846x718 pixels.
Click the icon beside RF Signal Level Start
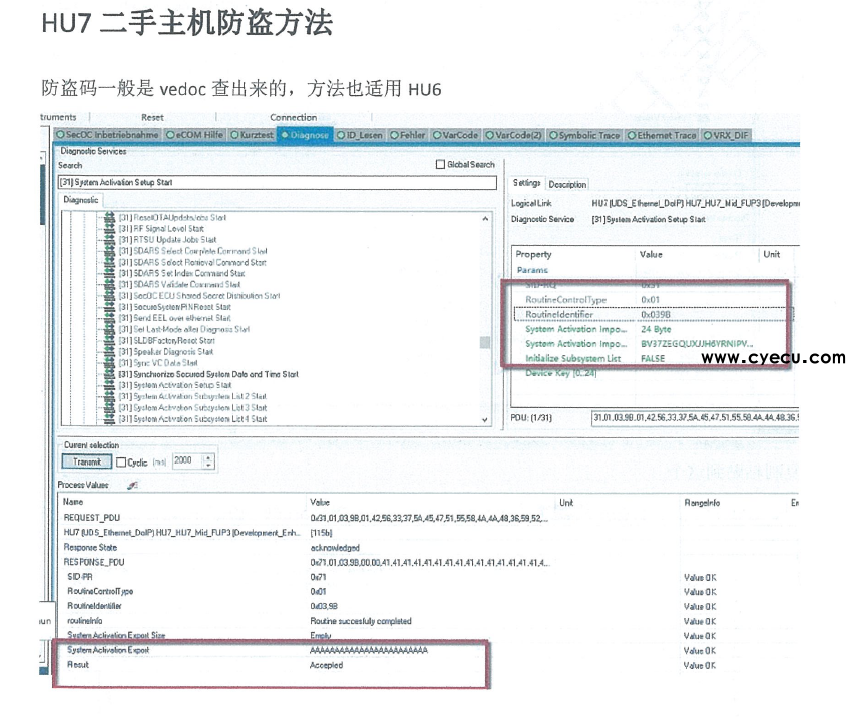point(110,229)
